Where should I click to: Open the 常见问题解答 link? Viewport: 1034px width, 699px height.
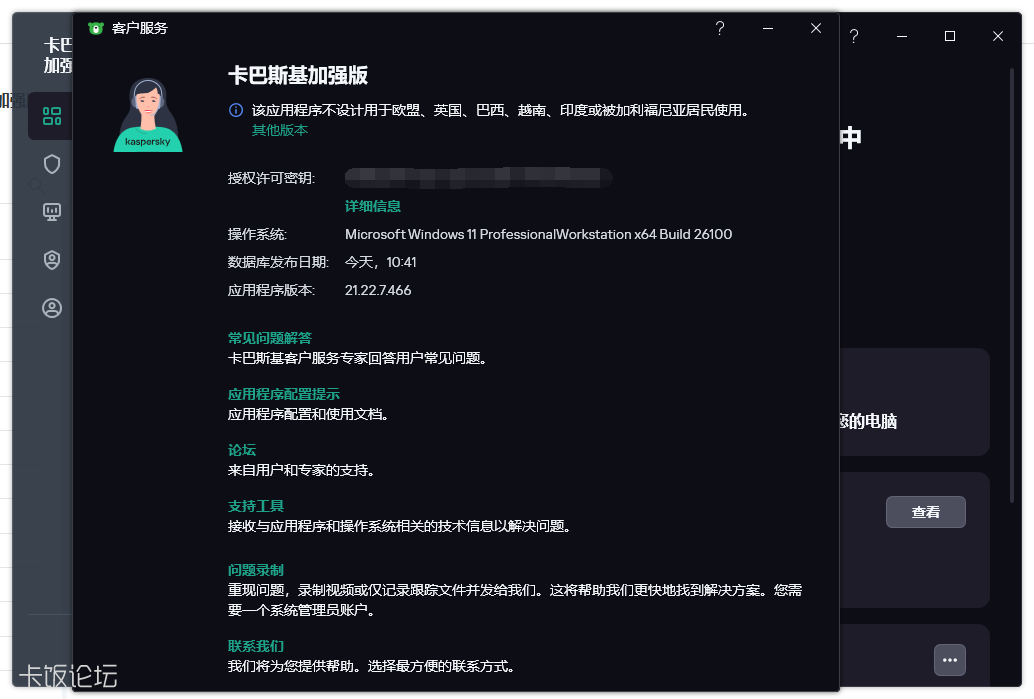270,338
